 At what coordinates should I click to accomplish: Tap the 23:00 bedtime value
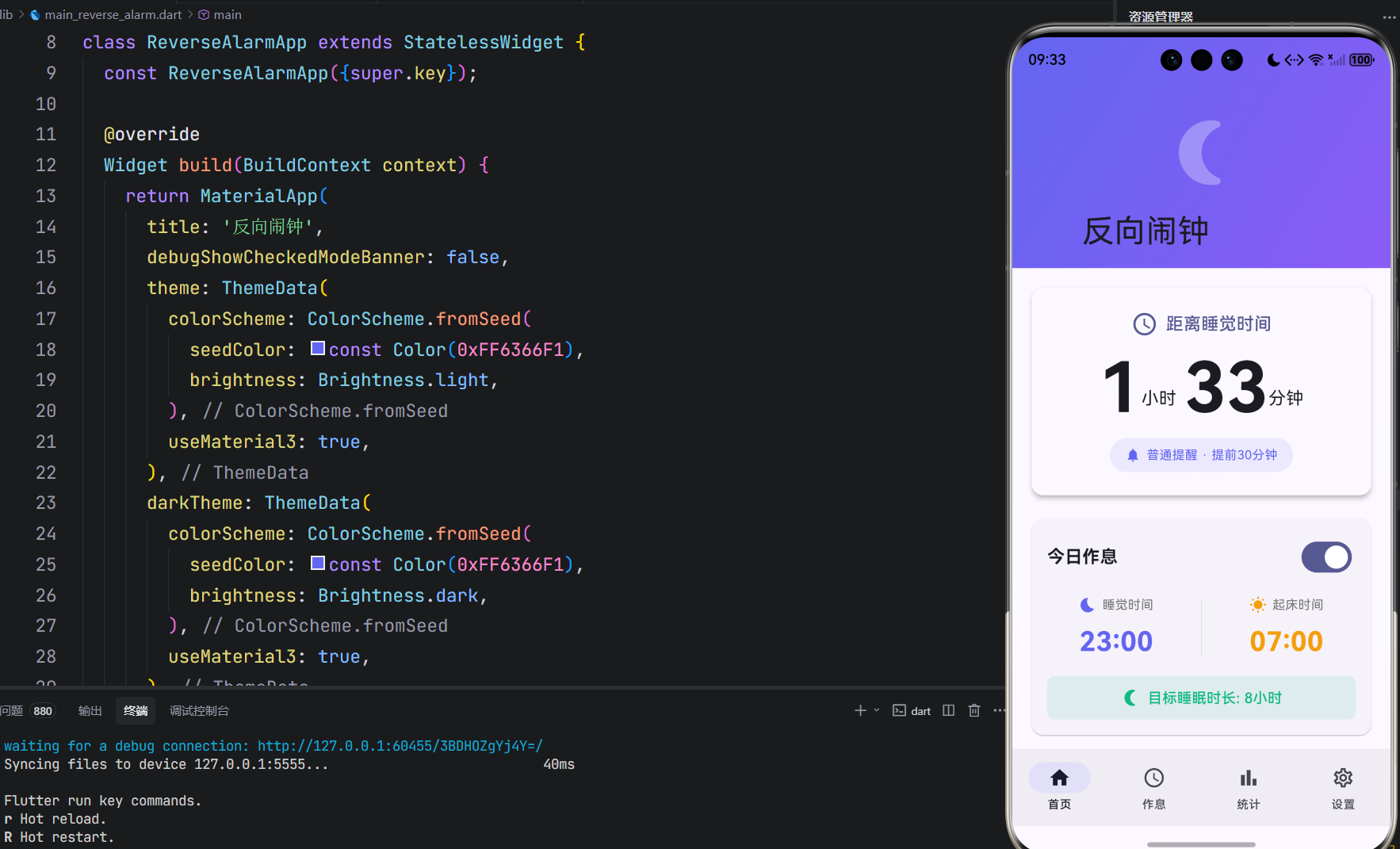1116,641
